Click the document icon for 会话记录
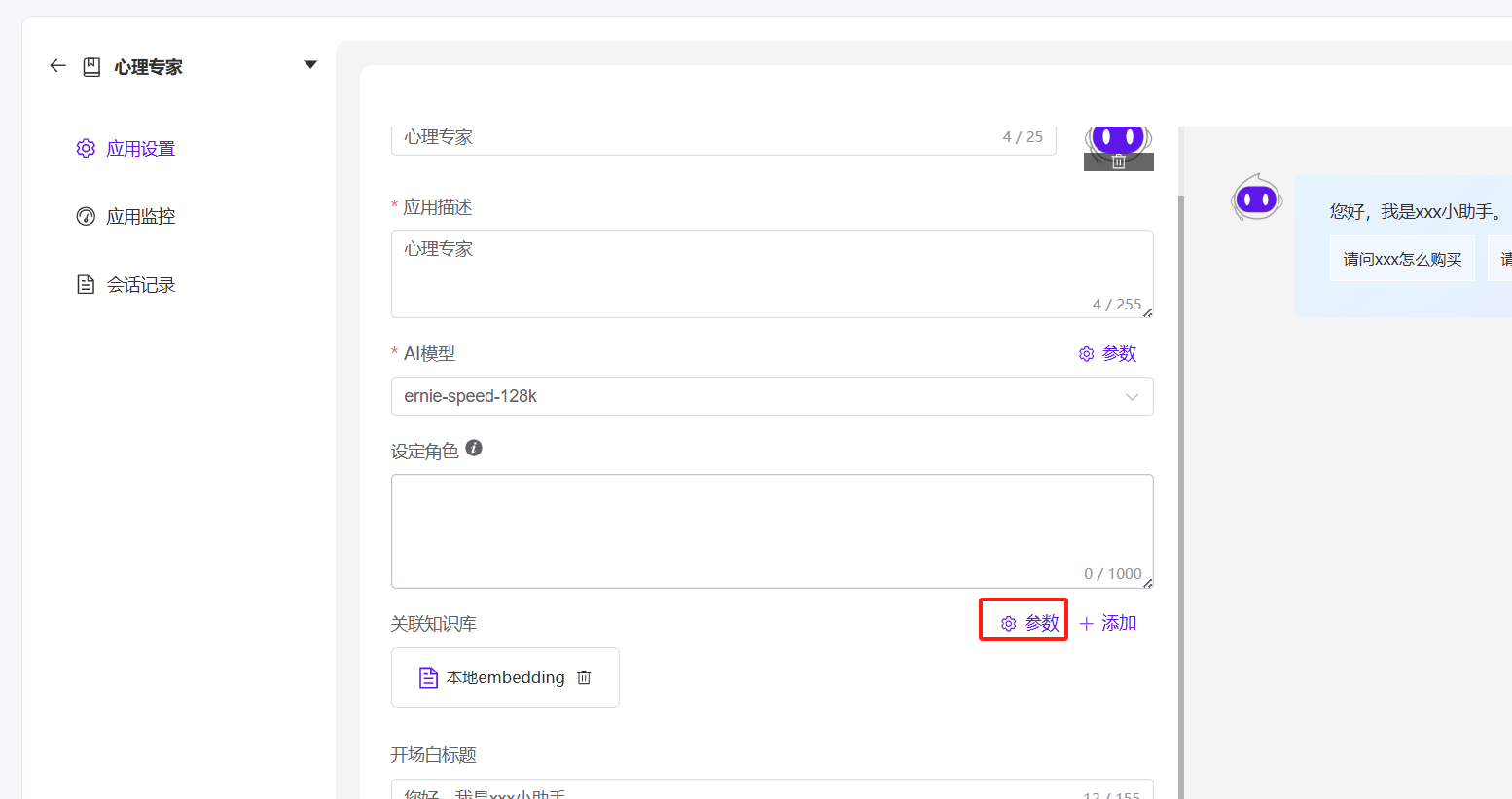Image resolution: width=1512 pixels, height=799 pixels. [86, 284]
